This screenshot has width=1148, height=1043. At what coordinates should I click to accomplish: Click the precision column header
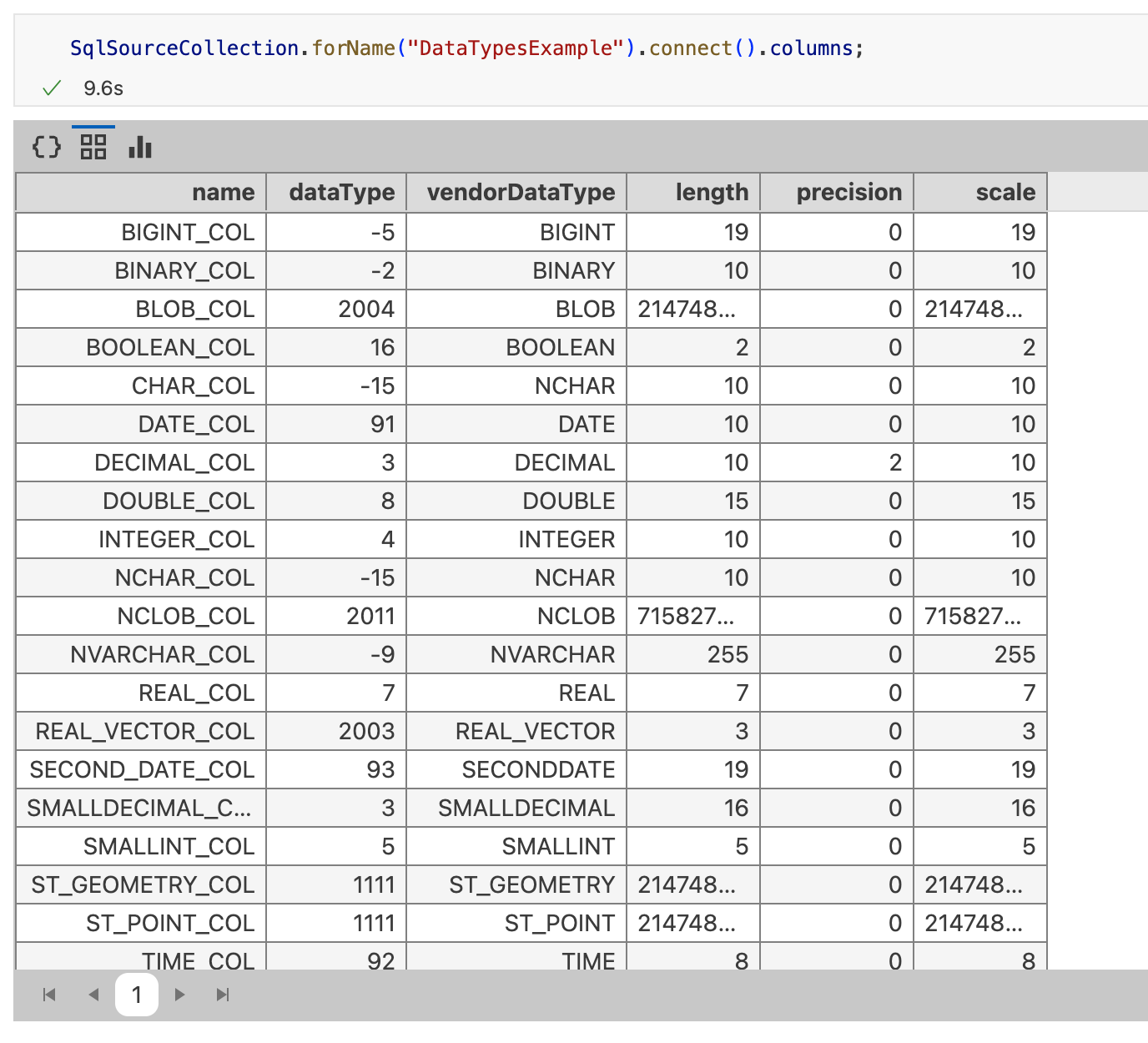pyautogui.click(x=848, y=193)
